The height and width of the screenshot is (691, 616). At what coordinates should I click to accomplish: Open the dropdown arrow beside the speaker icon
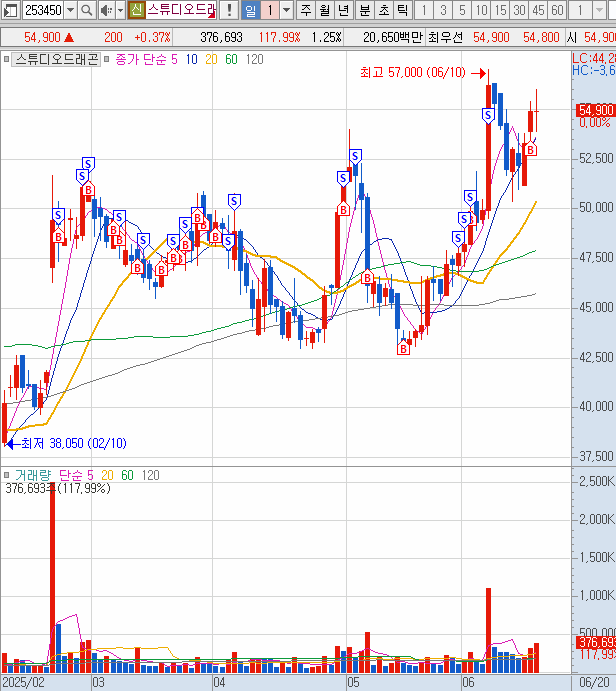pos(118,11)
